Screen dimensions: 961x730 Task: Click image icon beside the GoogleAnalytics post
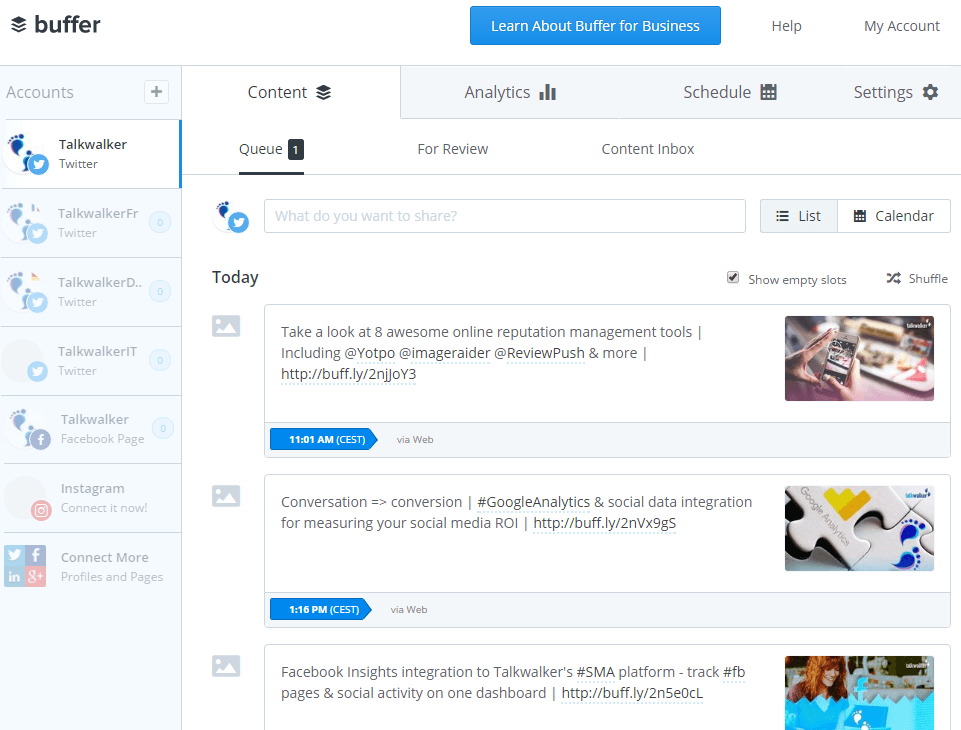coord(226,496)
